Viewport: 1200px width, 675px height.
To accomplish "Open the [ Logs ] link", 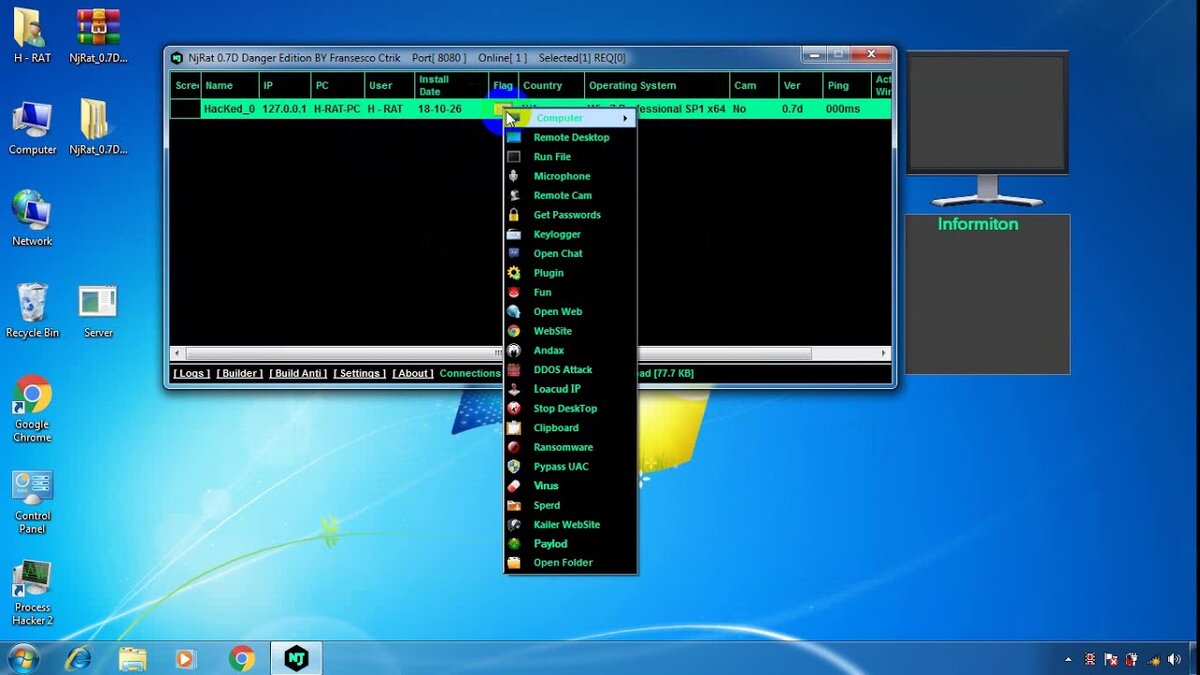I will 191,373.
